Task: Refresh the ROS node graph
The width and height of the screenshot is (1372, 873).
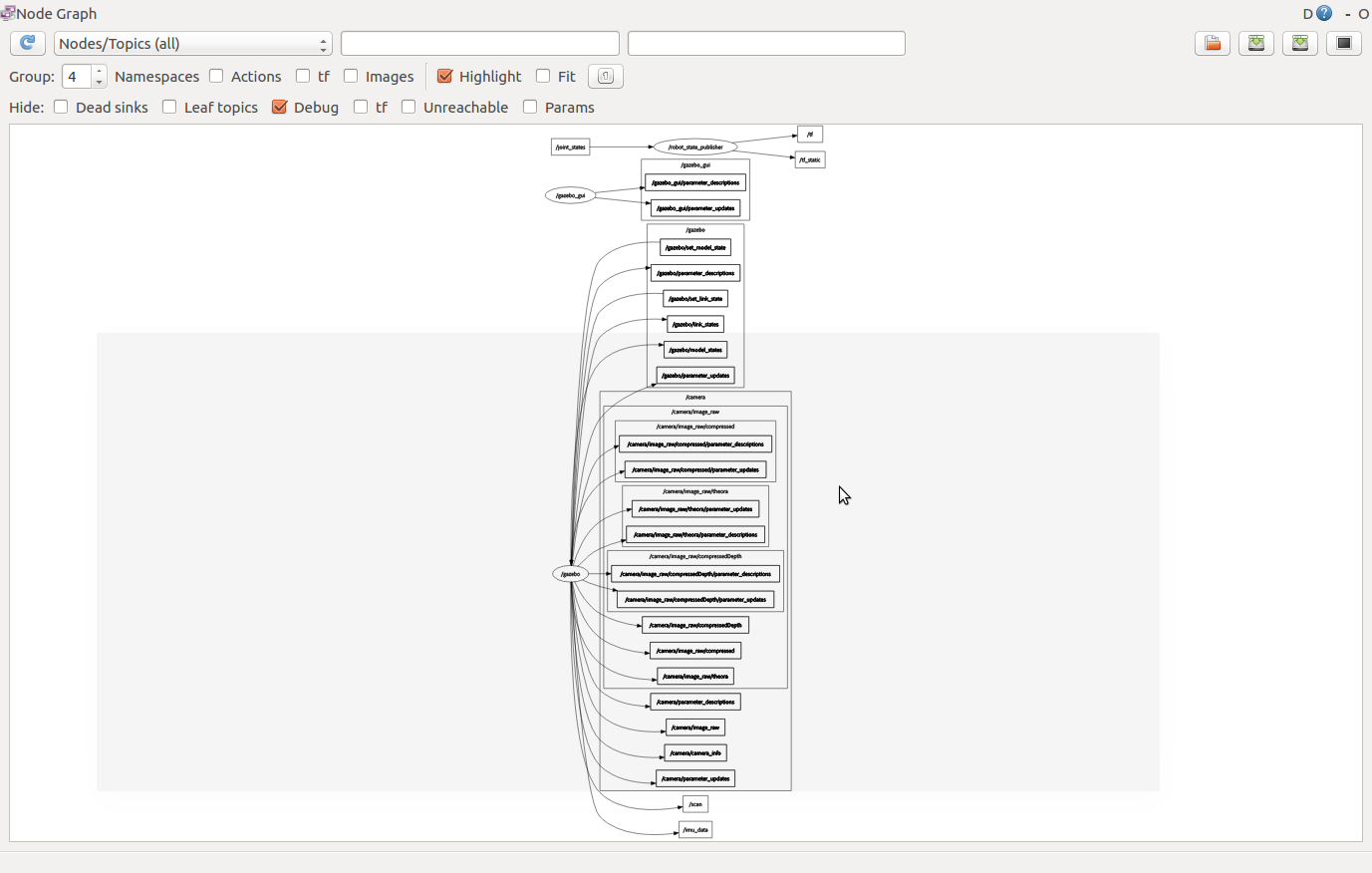Action: [x=27, y=43]
